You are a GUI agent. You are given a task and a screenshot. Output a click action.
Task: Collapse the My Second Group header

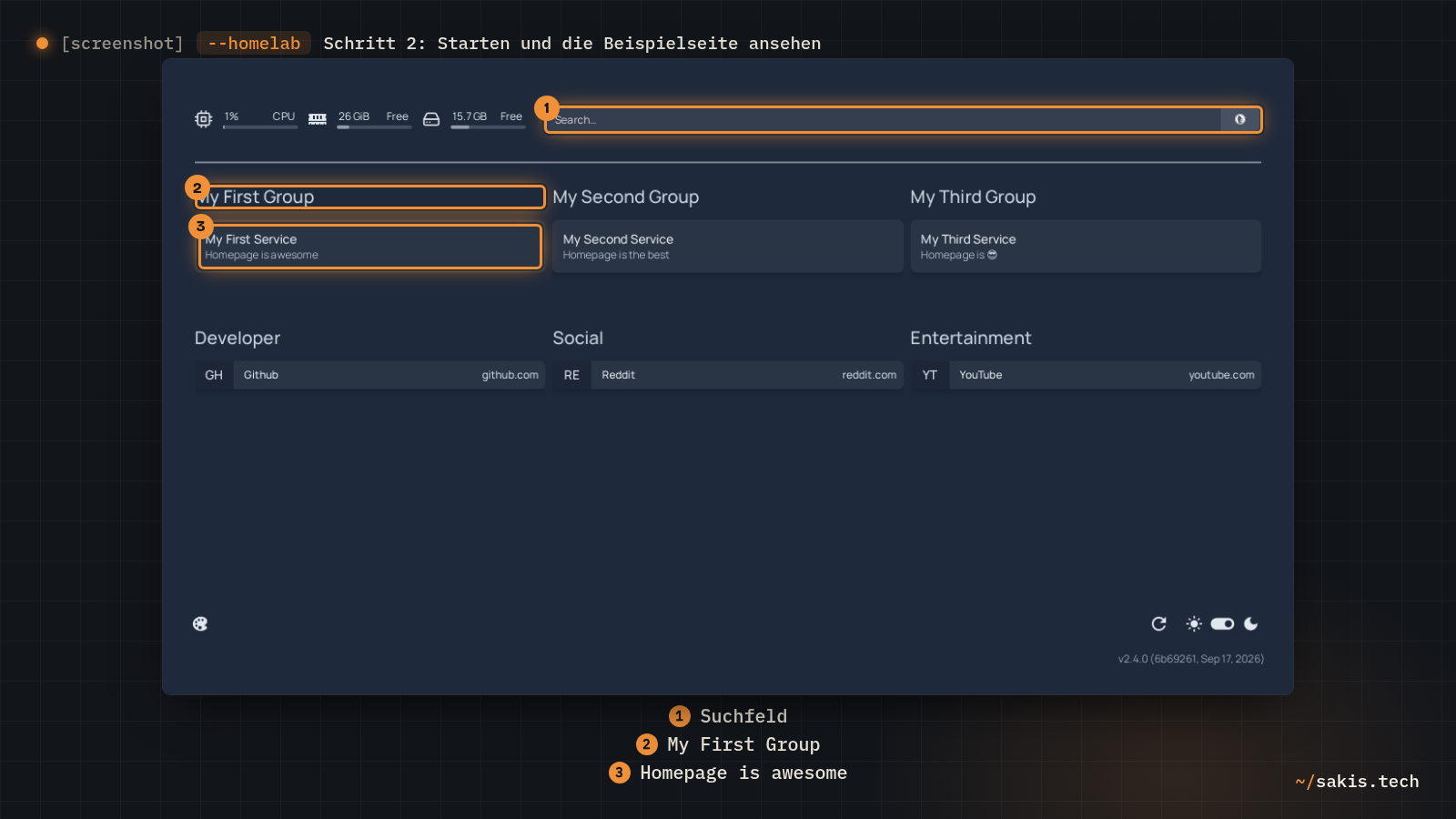626,197
